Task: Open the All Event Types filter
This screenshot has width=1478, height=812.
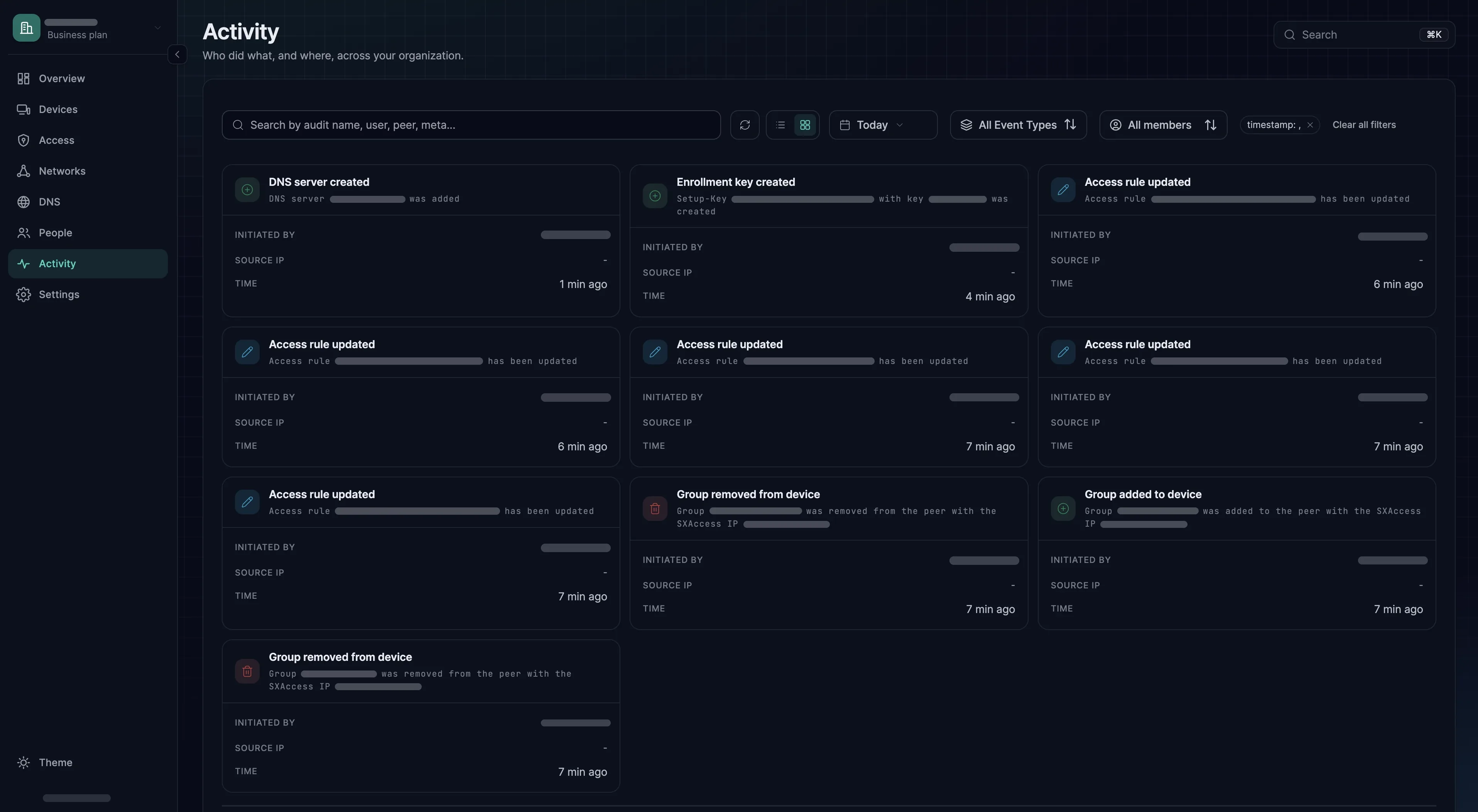Action: tap(1019, 125)
